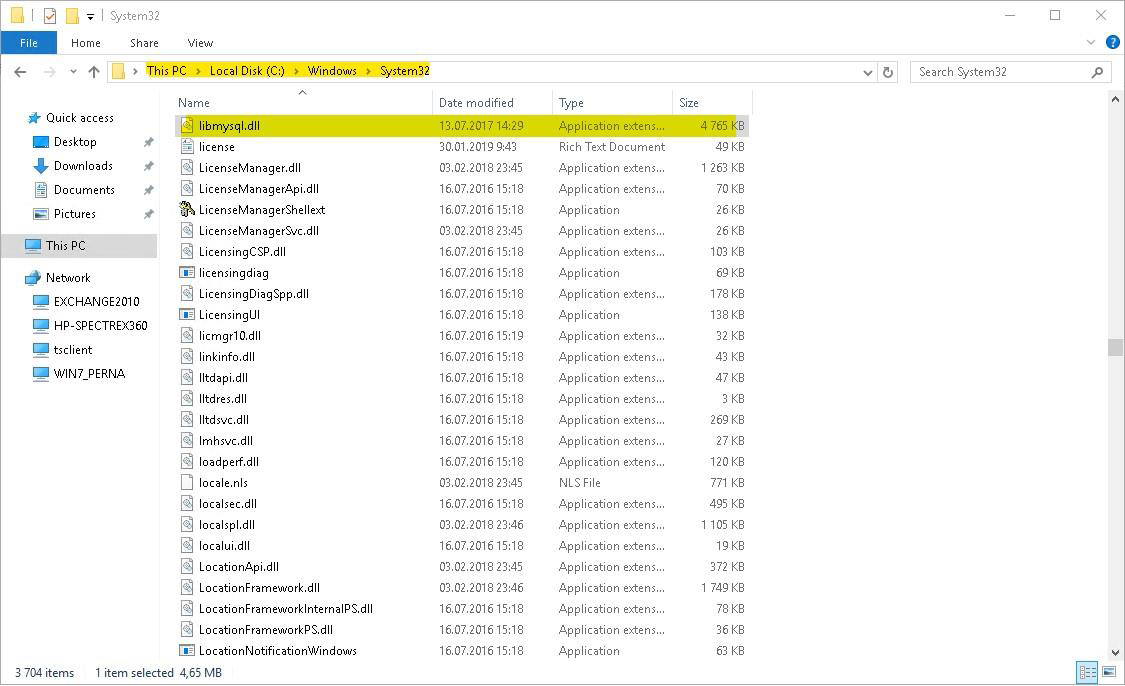
Task: Click the scrollbar up arrow
Action: (x=1115, y=100)
